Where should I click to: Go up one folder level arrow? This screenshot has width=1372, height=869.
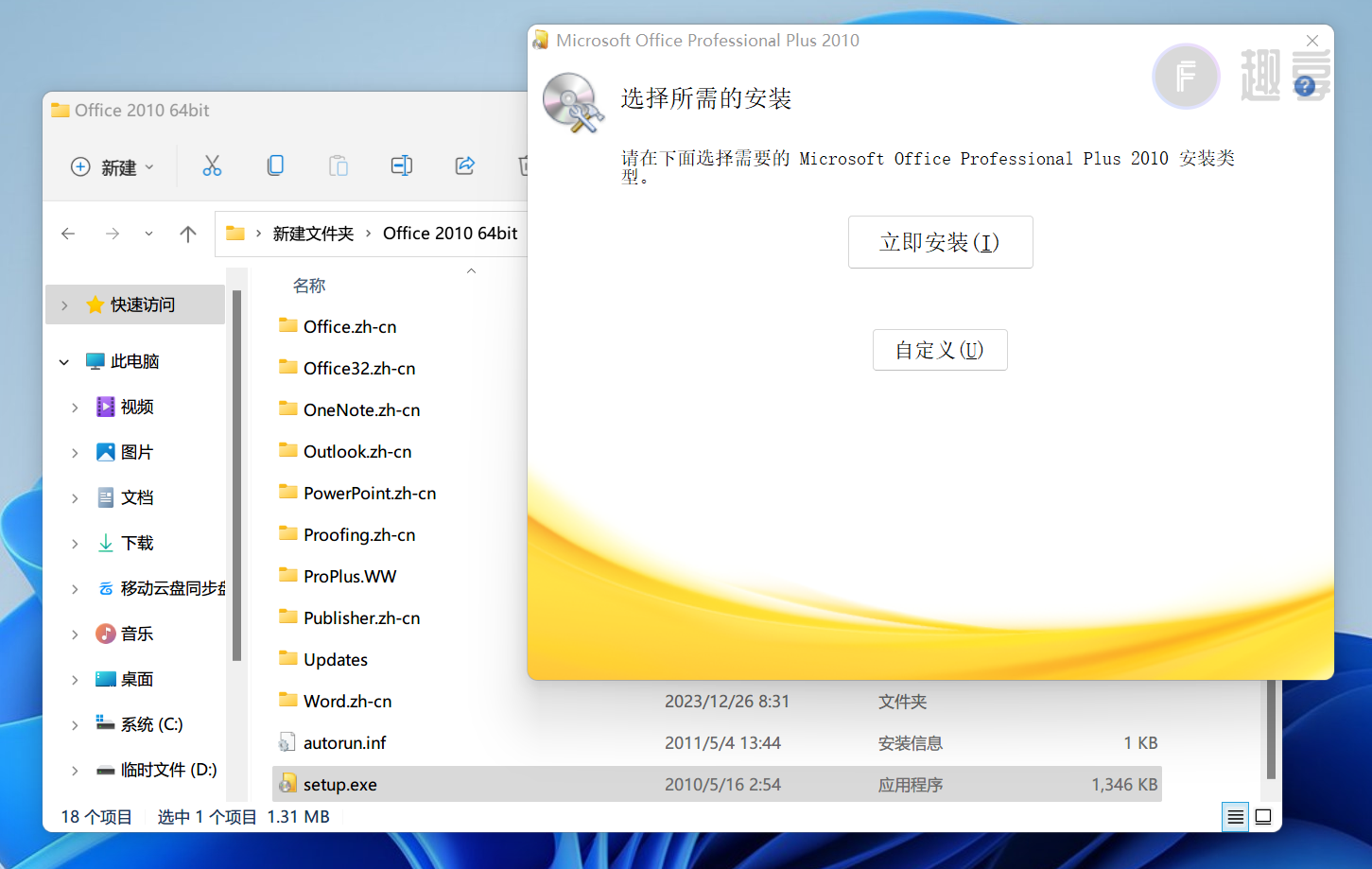(188, 234)
